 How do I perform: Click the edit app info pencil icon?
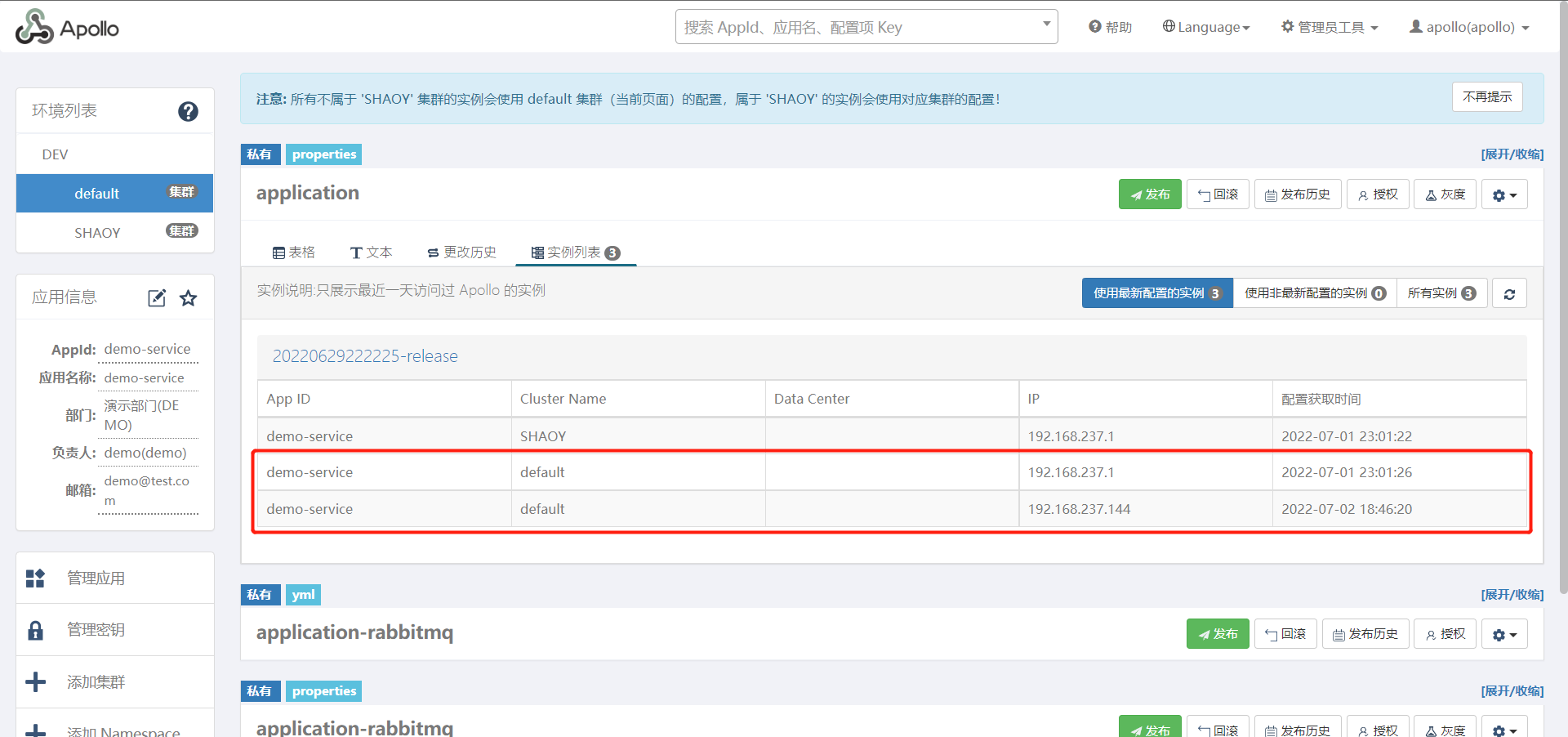tap(157, 298)
